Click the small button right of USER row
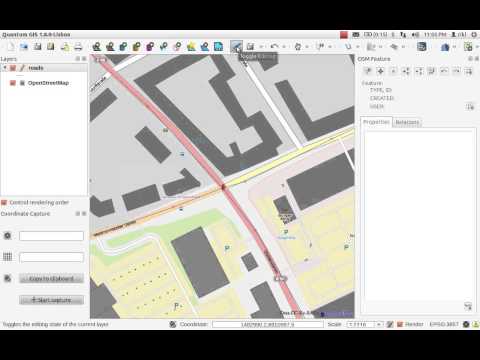 [470, 107]
